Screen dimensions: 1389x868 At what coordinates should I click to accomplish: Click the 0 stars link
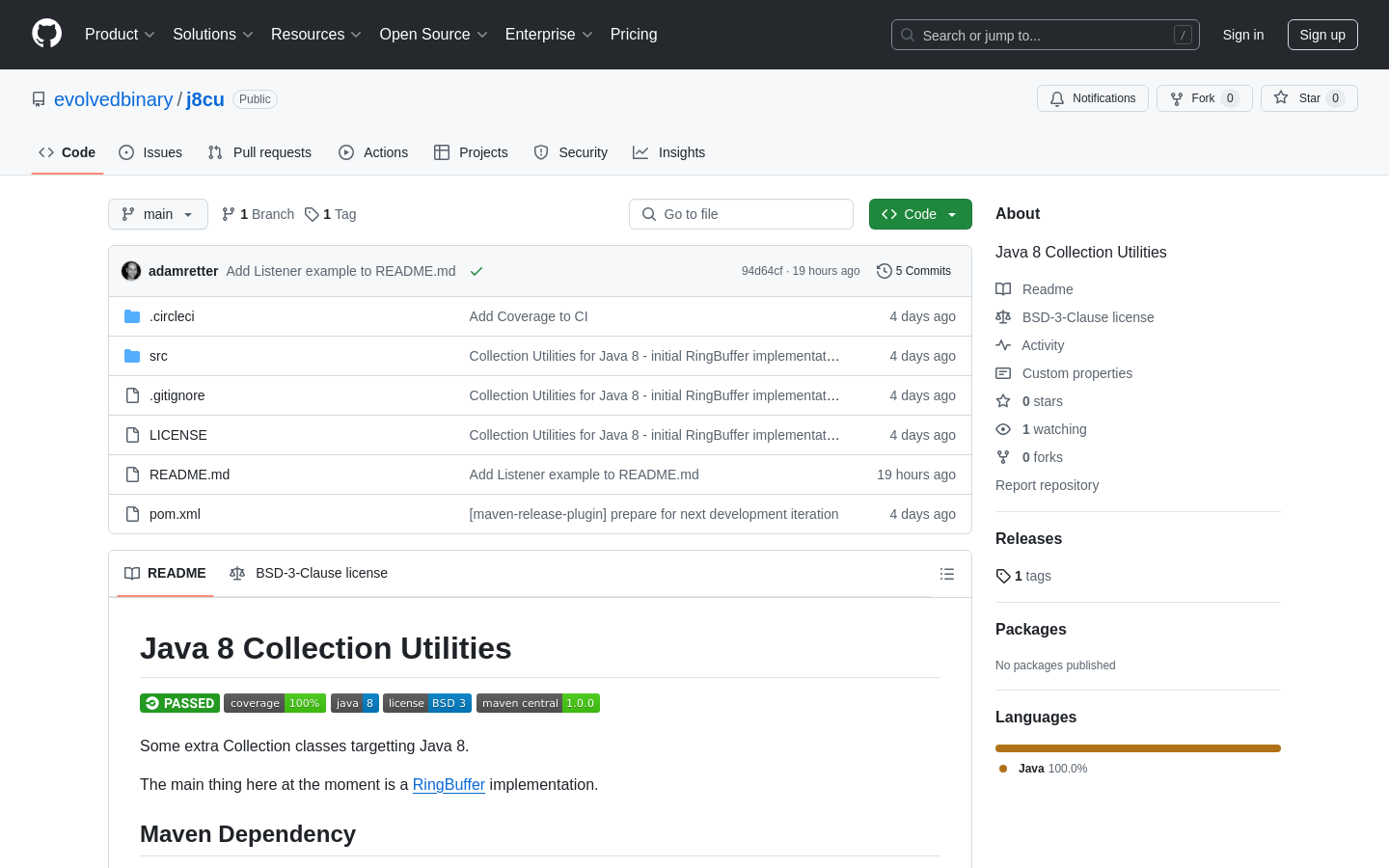coord(1029,401)
